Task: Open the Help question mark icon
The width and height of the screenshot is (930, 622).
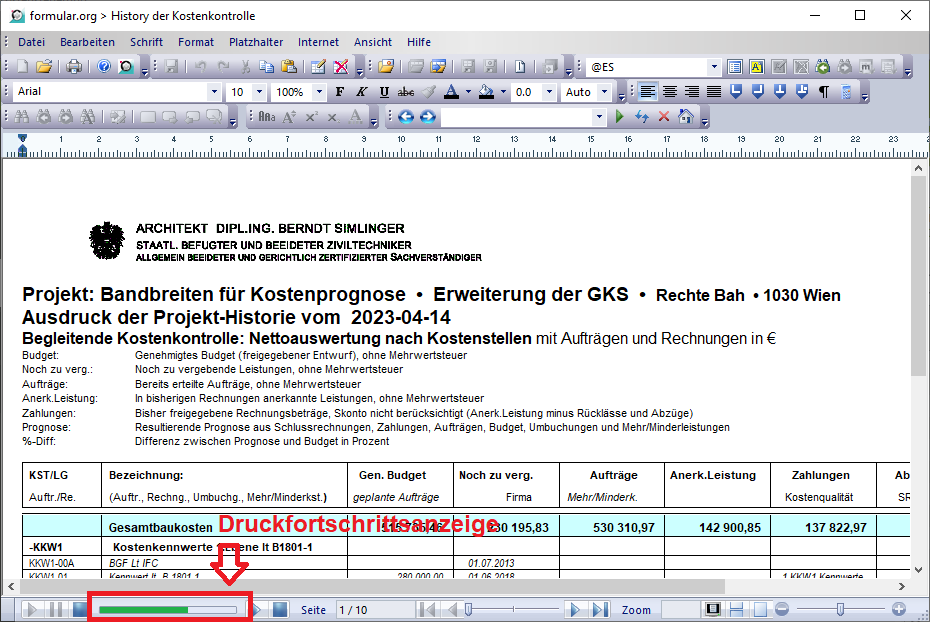Action: pos(104,67)
